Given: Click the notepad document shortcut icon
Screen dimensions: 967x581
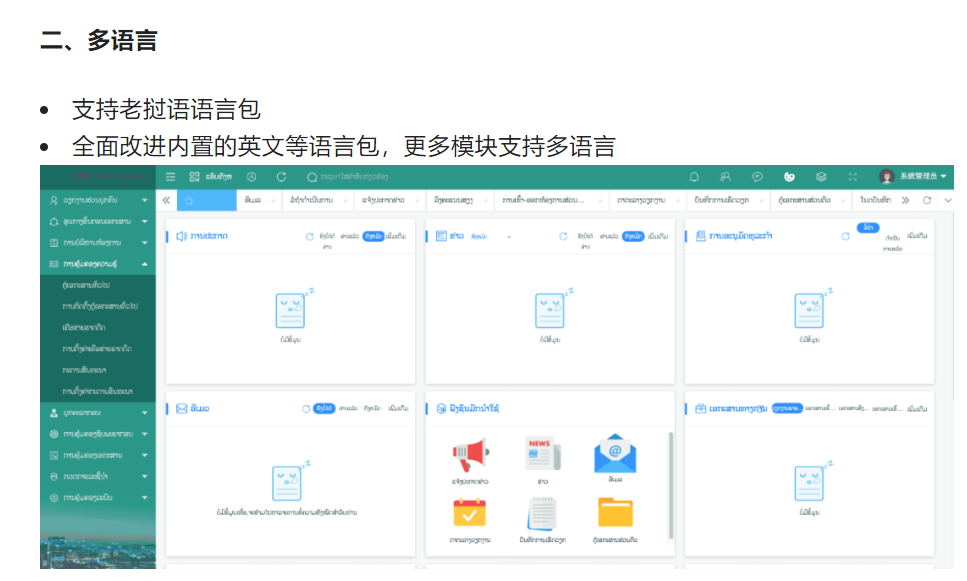Looking at the screenshot, I should pos(542,512).
